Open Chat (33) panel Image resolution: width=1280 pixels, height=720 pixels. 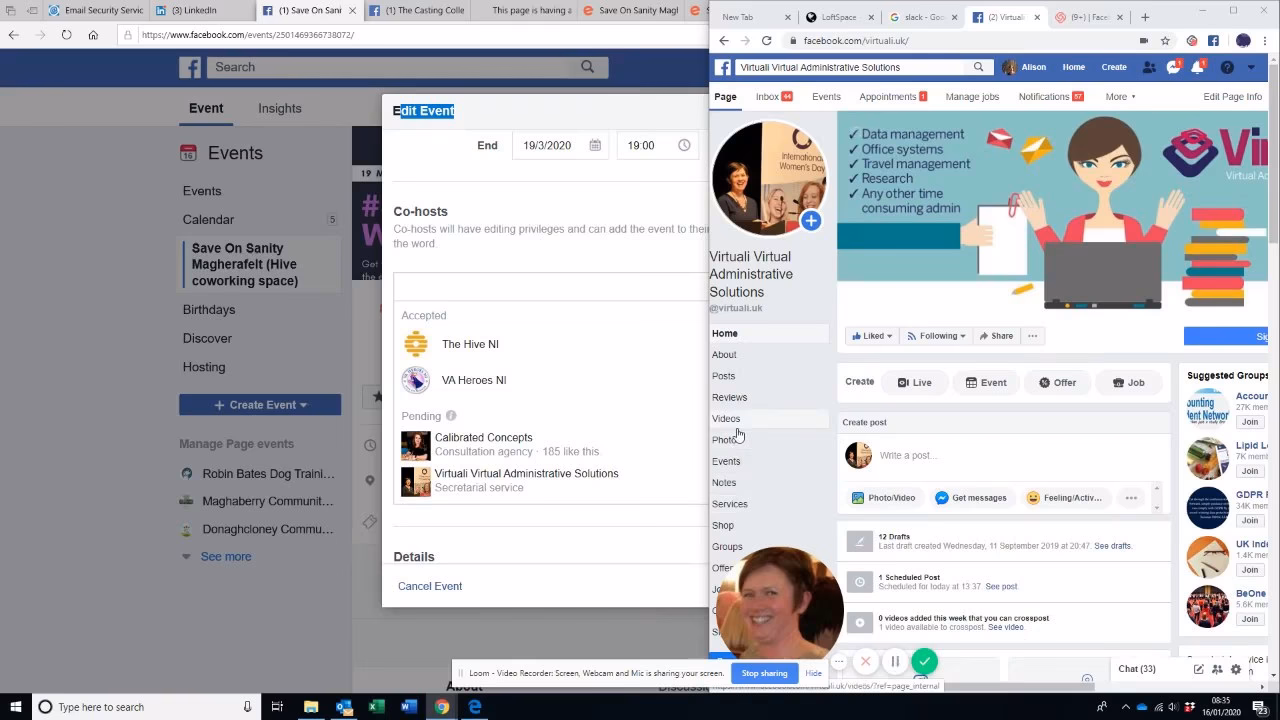coord(1137,669)
